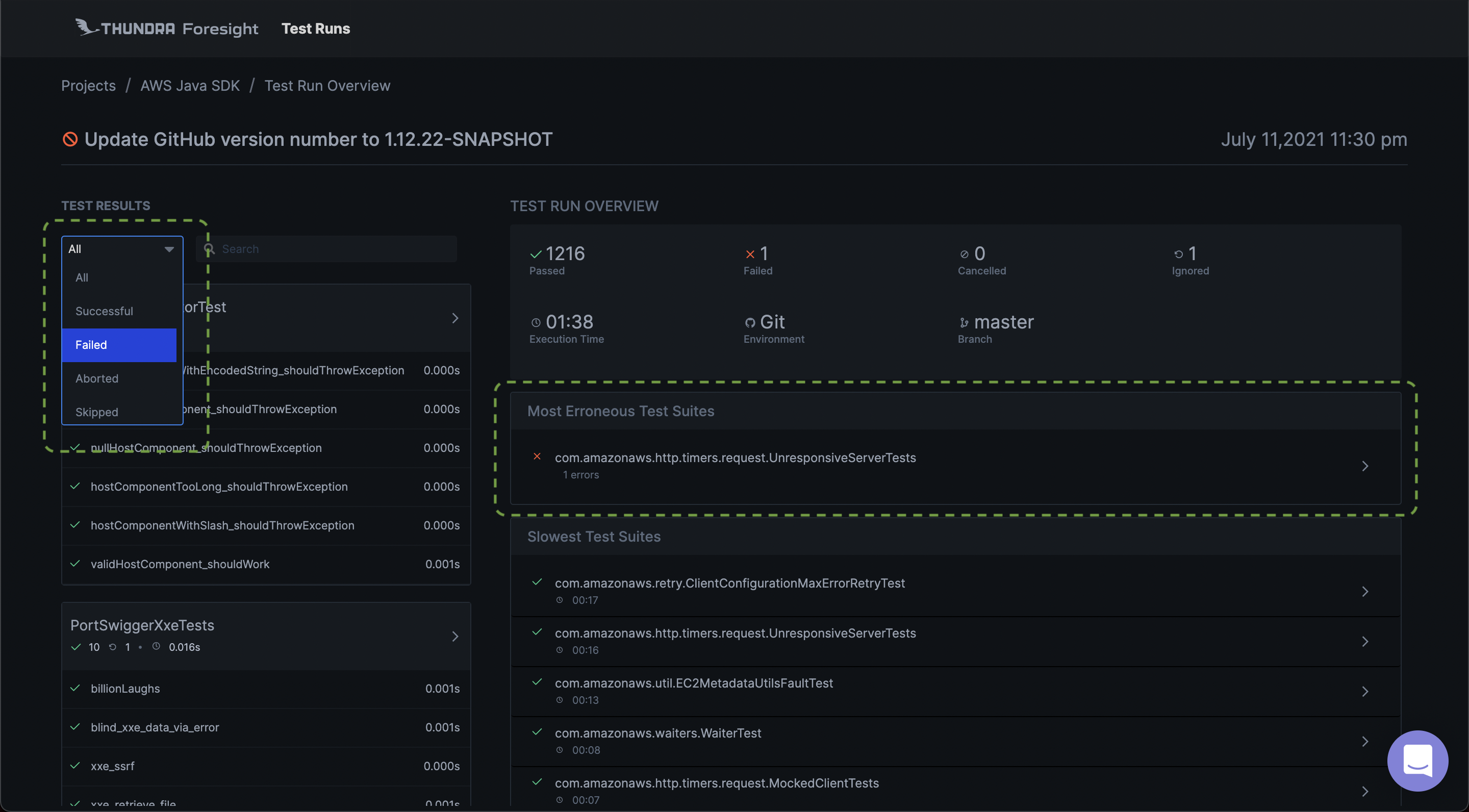Click clock icon beside 00:08 duration

coord(560,750)
